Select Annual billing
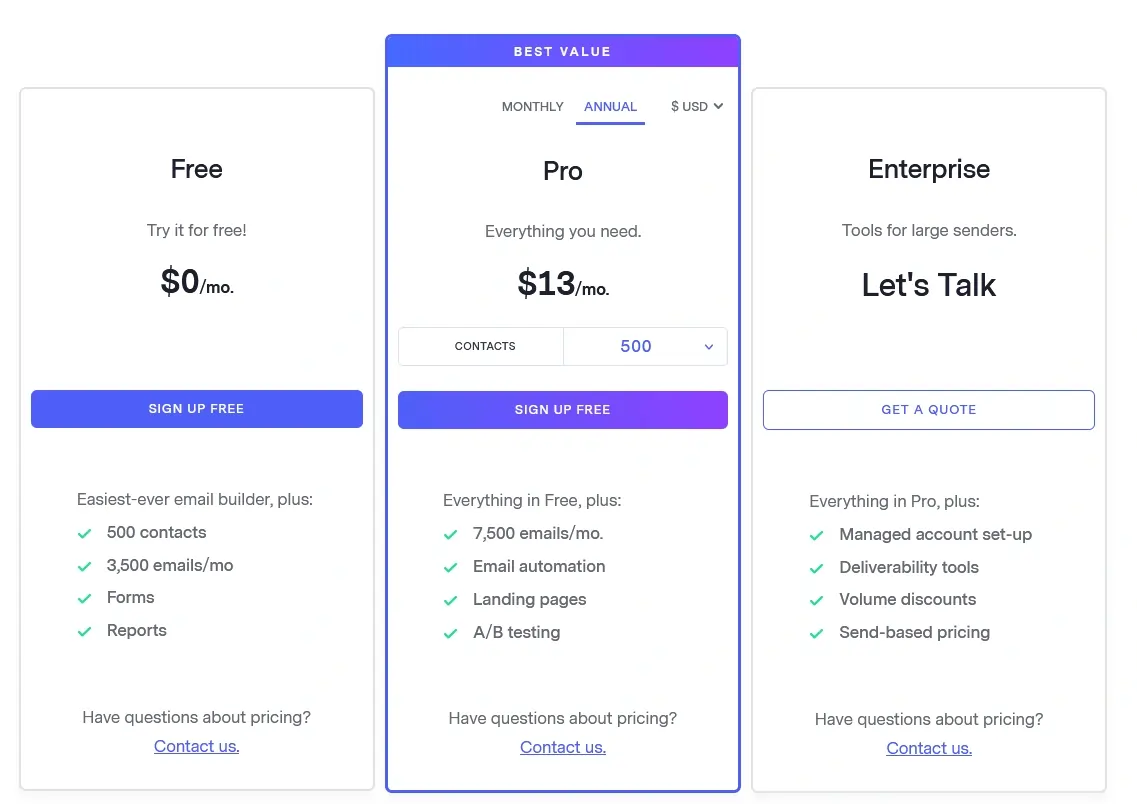Image resolution: width=1137 pixels, height=804 pixels. pos(610,107)
